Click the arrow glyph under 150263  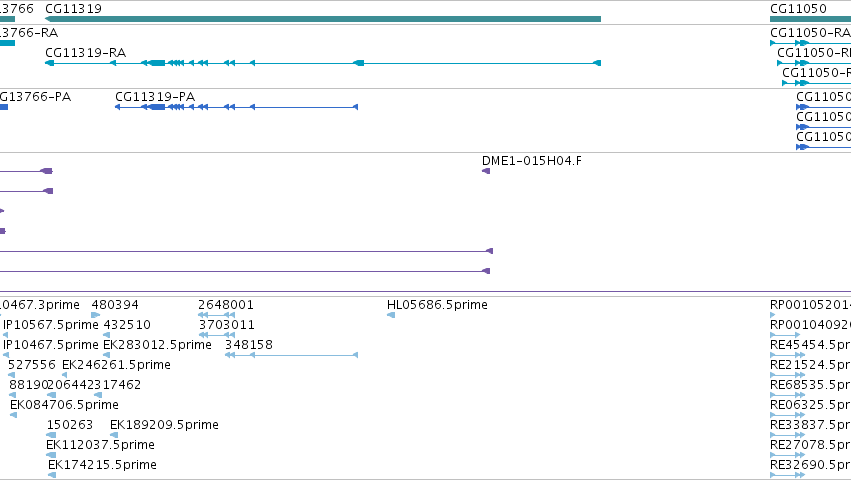(51, 435)
